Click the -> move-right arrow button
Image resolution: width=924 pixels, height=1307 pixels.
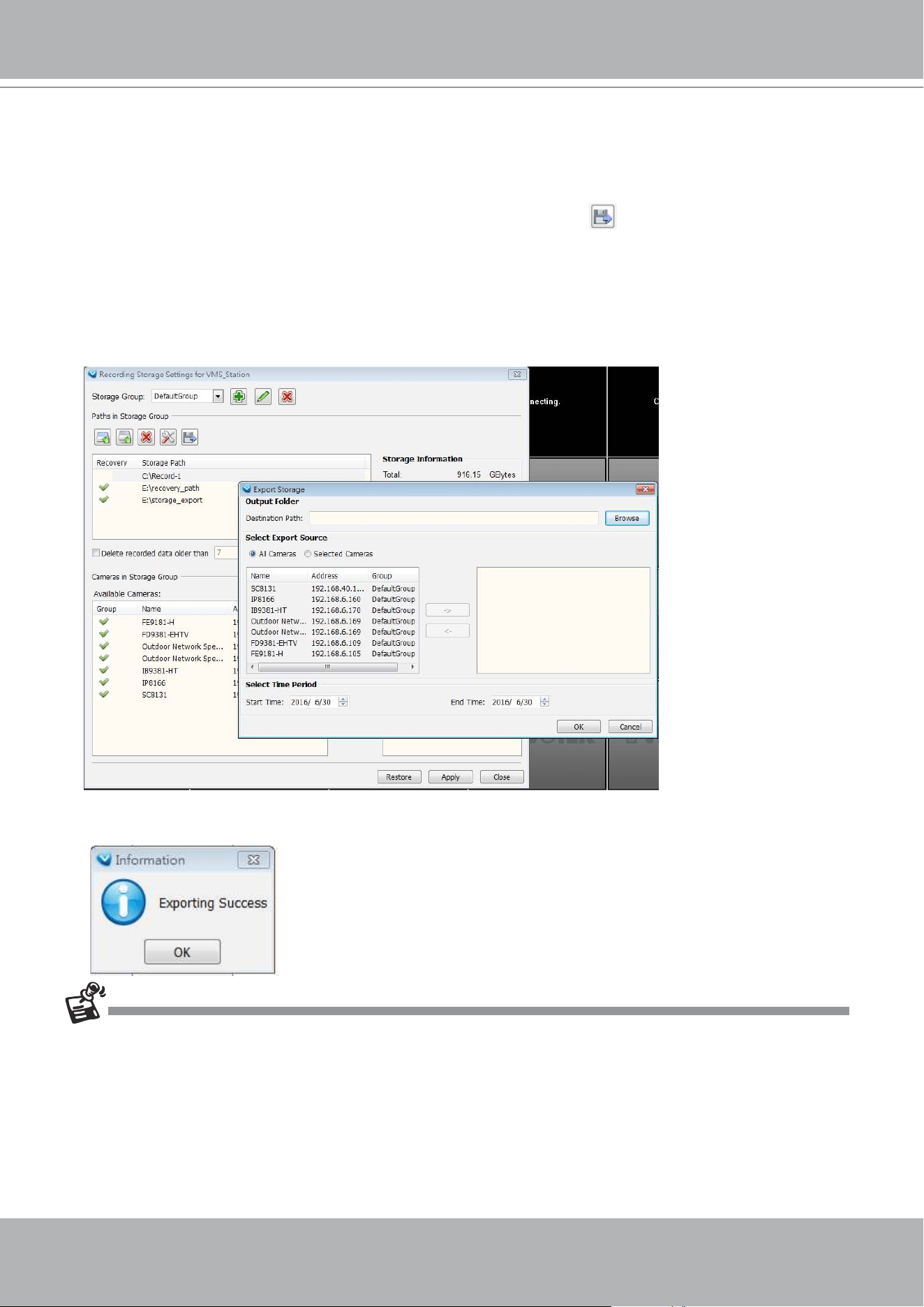447,610
